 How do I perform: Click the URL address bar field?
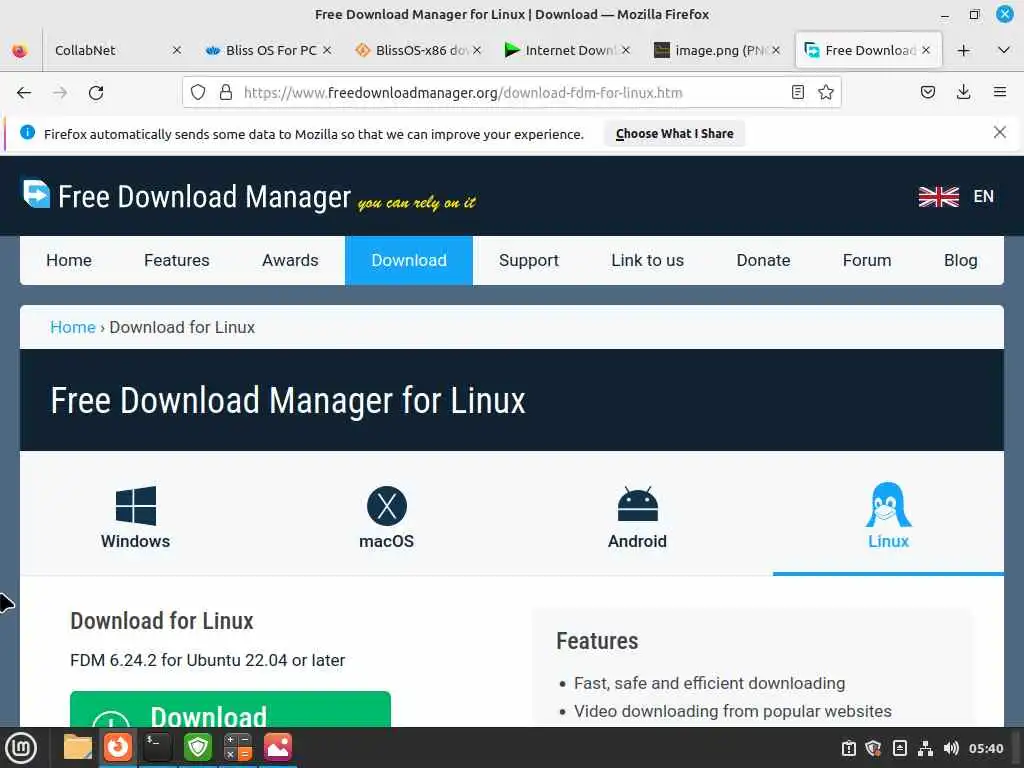(x=511, y=92)
